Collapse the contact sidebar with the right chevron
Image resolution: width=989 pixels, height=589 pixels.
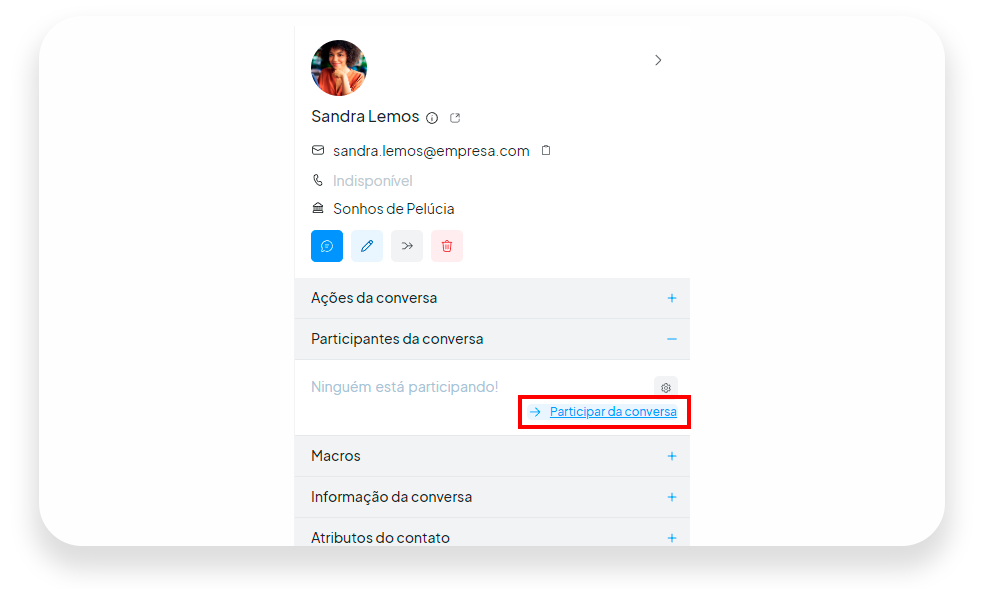(x=658, y=60)
